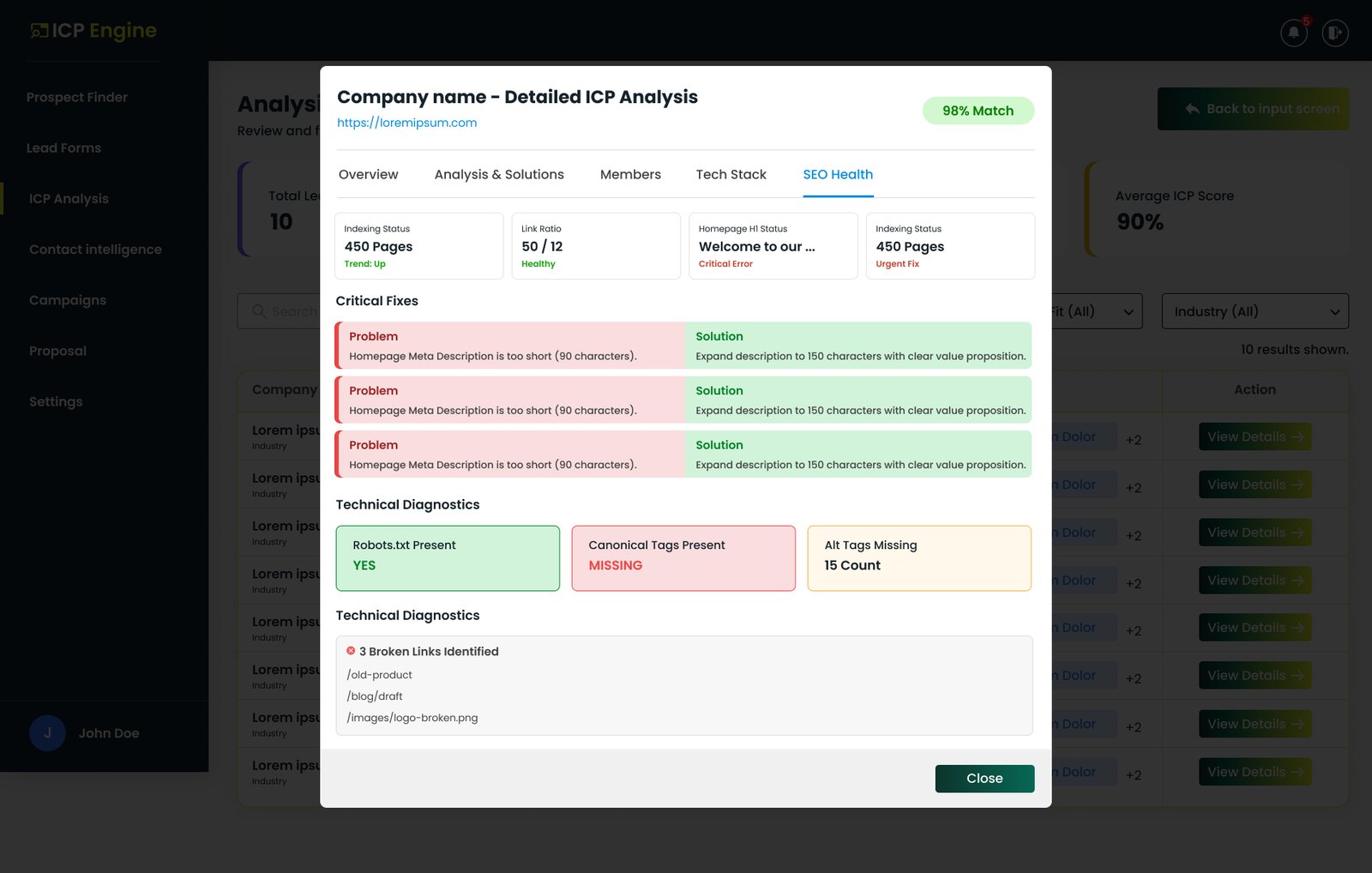This screenshot has height=873, width=1372.
Task: Open the Analysis & Solutions tab
Action: point(499,174)
